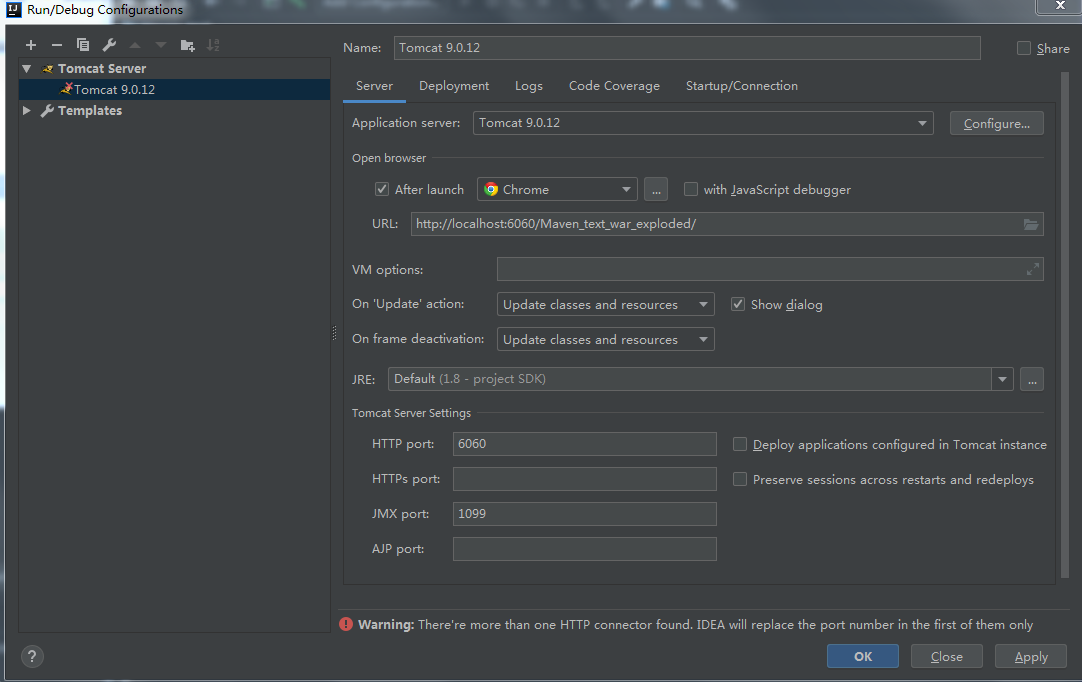Click the IntelliJ IDEA title bar icon

tap(13, 10)
